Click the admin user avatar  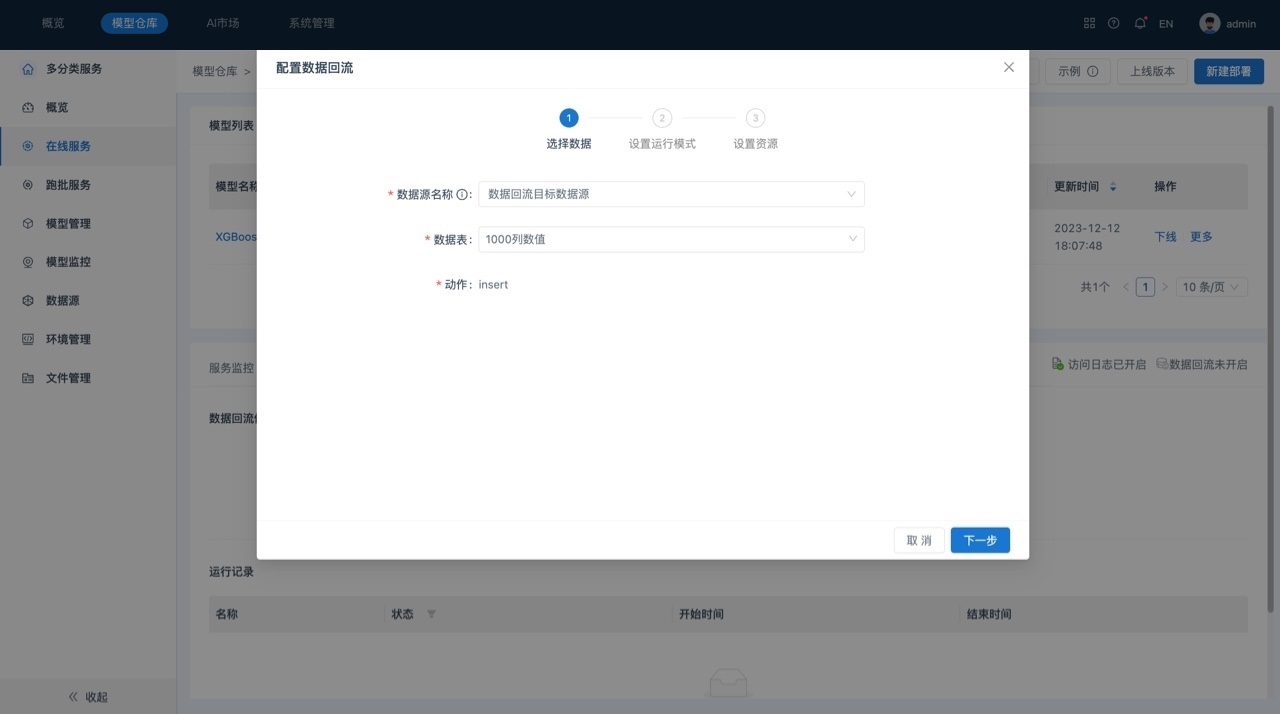(x=1210, y=23)
